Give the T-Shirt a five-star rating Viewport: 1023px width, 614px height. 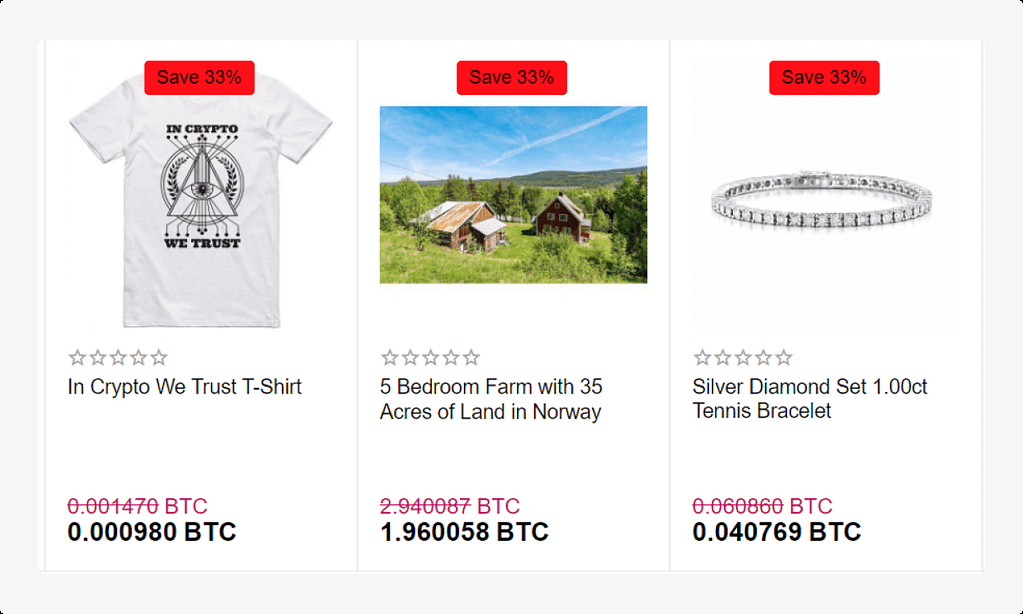[x=159, y=358]
